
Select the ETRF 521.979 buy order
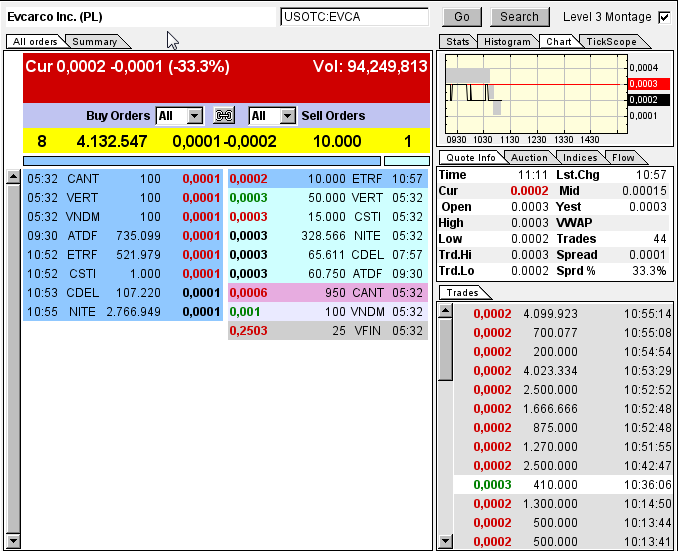pyautogui.click(x=123, y=255)
